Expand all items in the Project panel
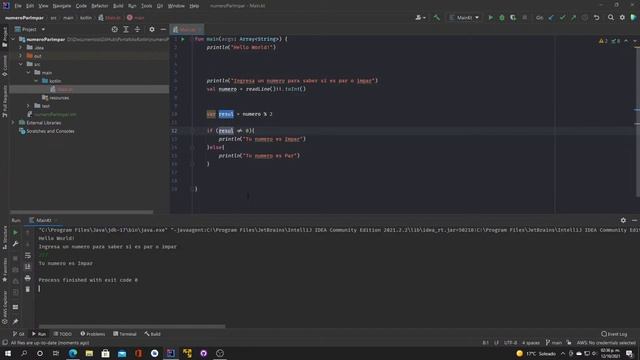Viewport: 640px width, 360px height. (126, 29)
